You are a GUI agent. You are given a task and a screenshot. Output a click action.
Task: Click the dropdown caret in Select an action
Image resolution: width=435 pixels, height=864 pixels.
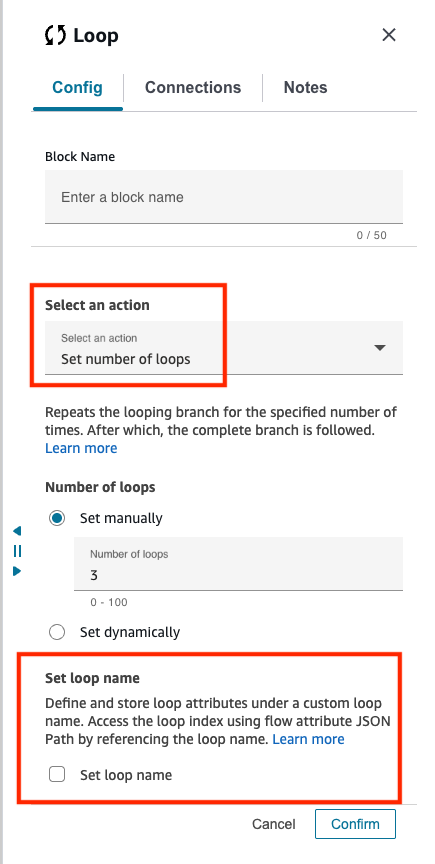[380, 348]
